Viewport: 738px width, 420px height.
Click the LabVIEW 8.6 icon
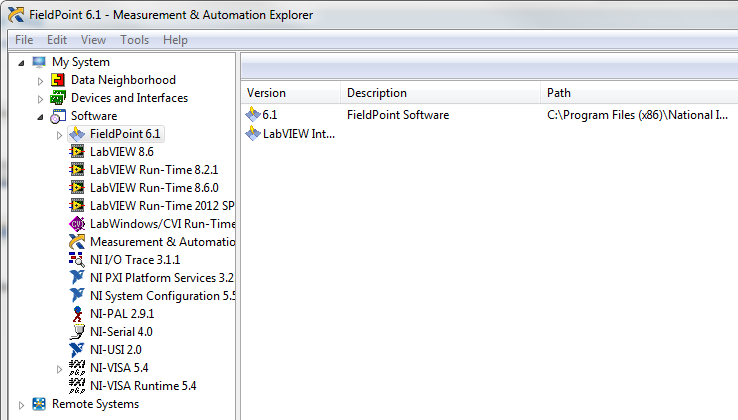(77, 152)
